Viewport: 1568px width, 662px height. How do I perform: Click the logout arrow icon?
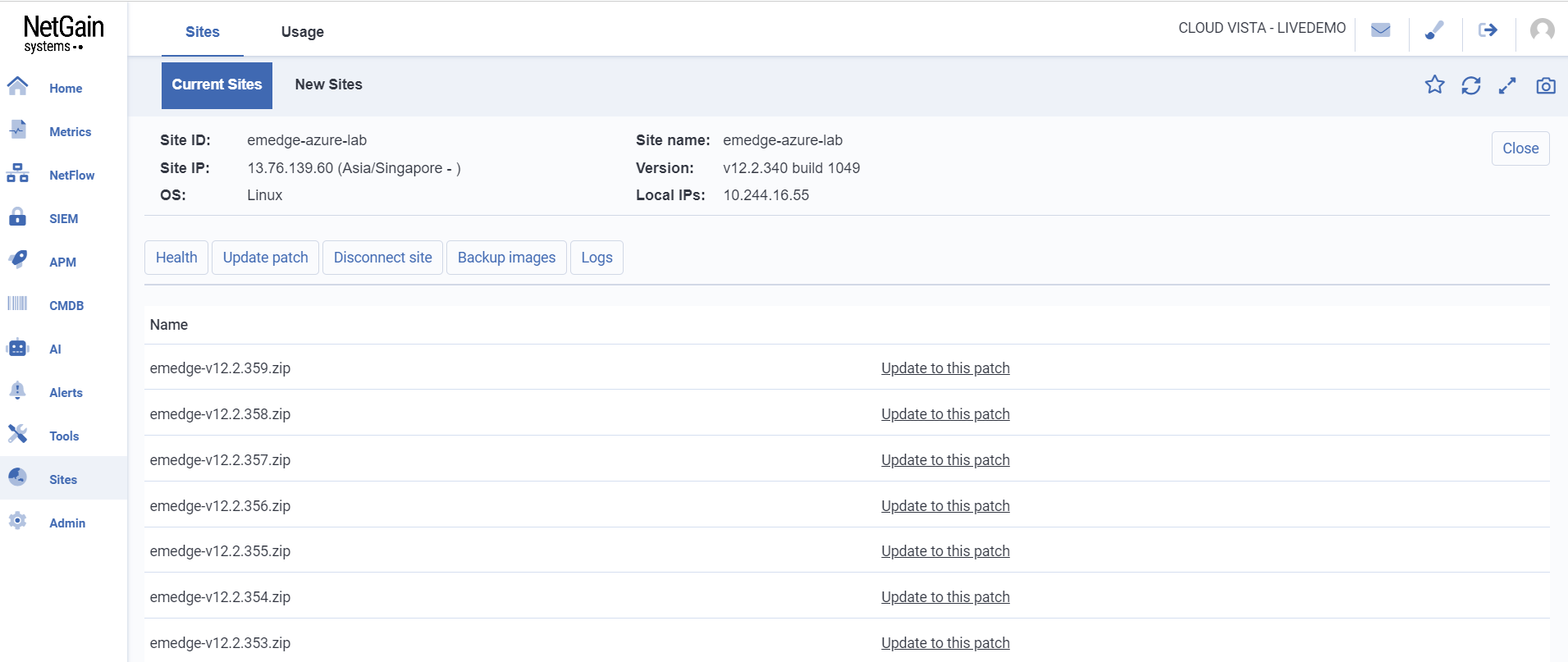1488,30
